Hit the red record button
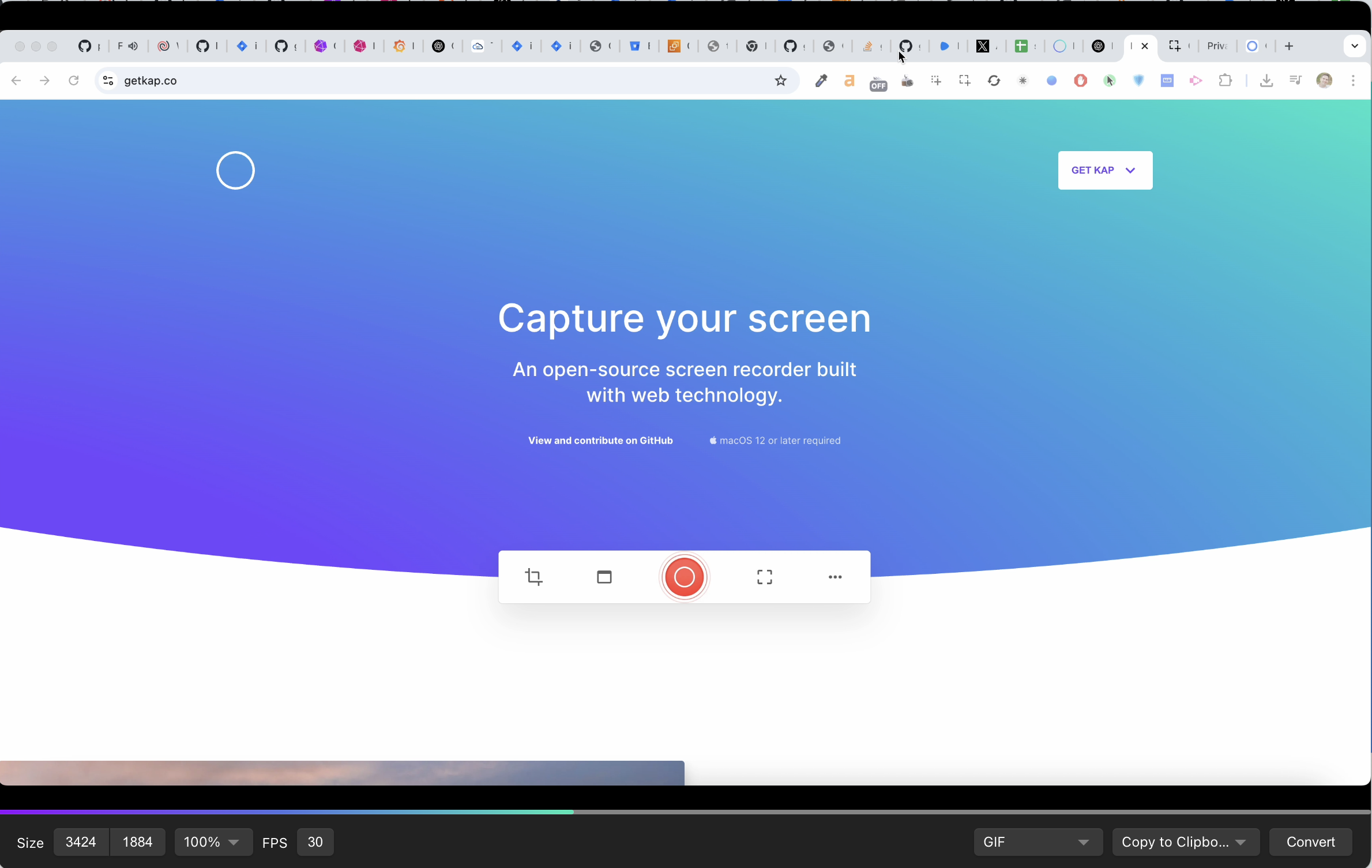The image size is (1372, 868). pyautogui.click(x=684, y=577)
